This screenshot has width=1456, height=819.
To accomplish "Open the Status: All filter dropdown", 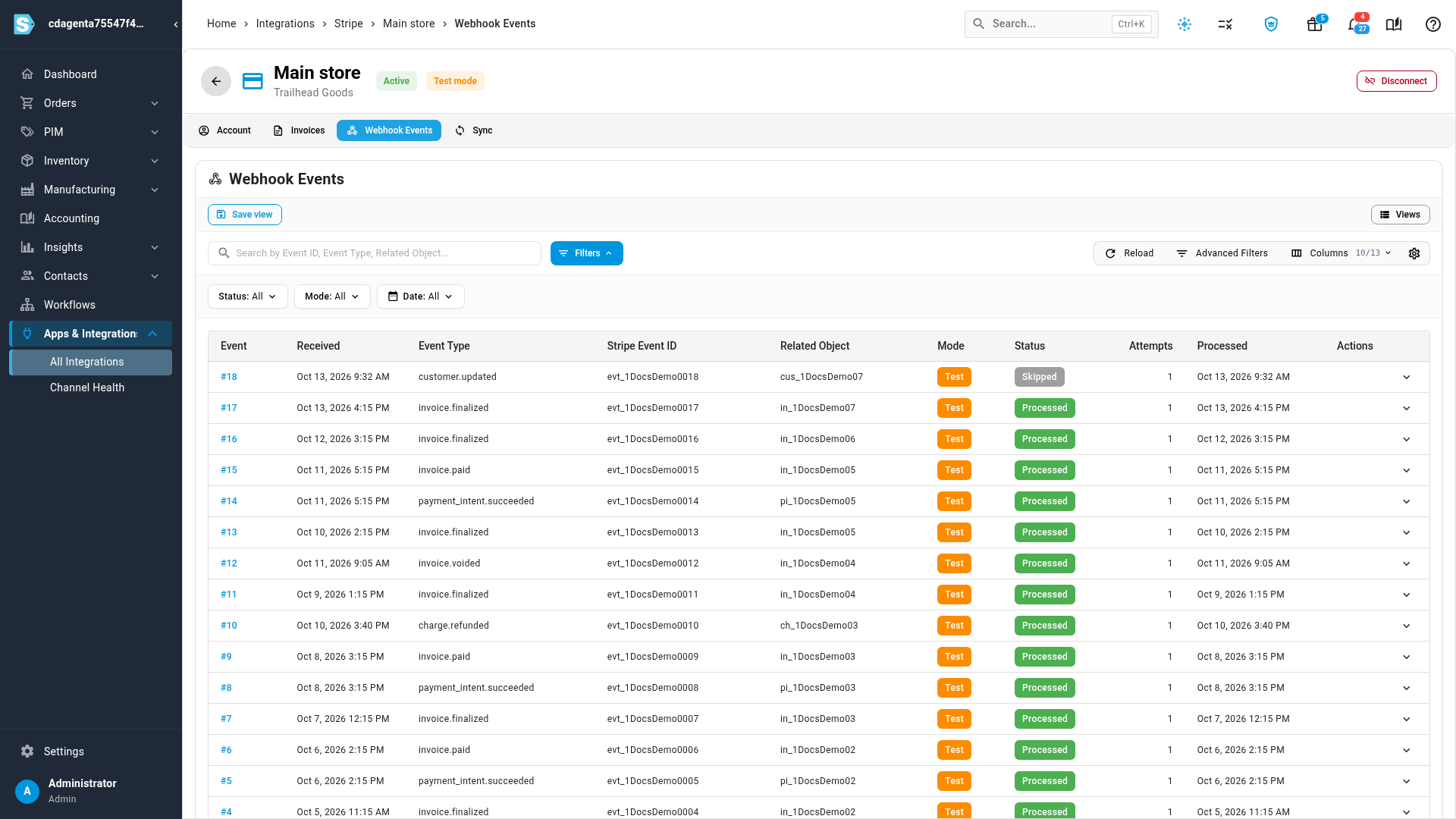I will coord(247,297).
